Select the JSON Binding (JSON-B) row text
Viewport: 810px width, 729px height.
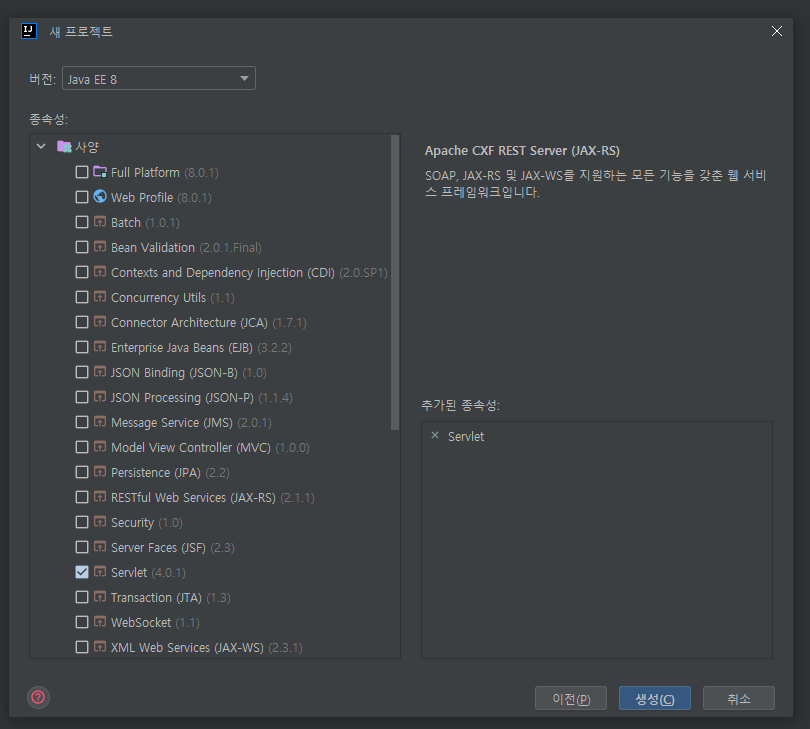point(189,373)
